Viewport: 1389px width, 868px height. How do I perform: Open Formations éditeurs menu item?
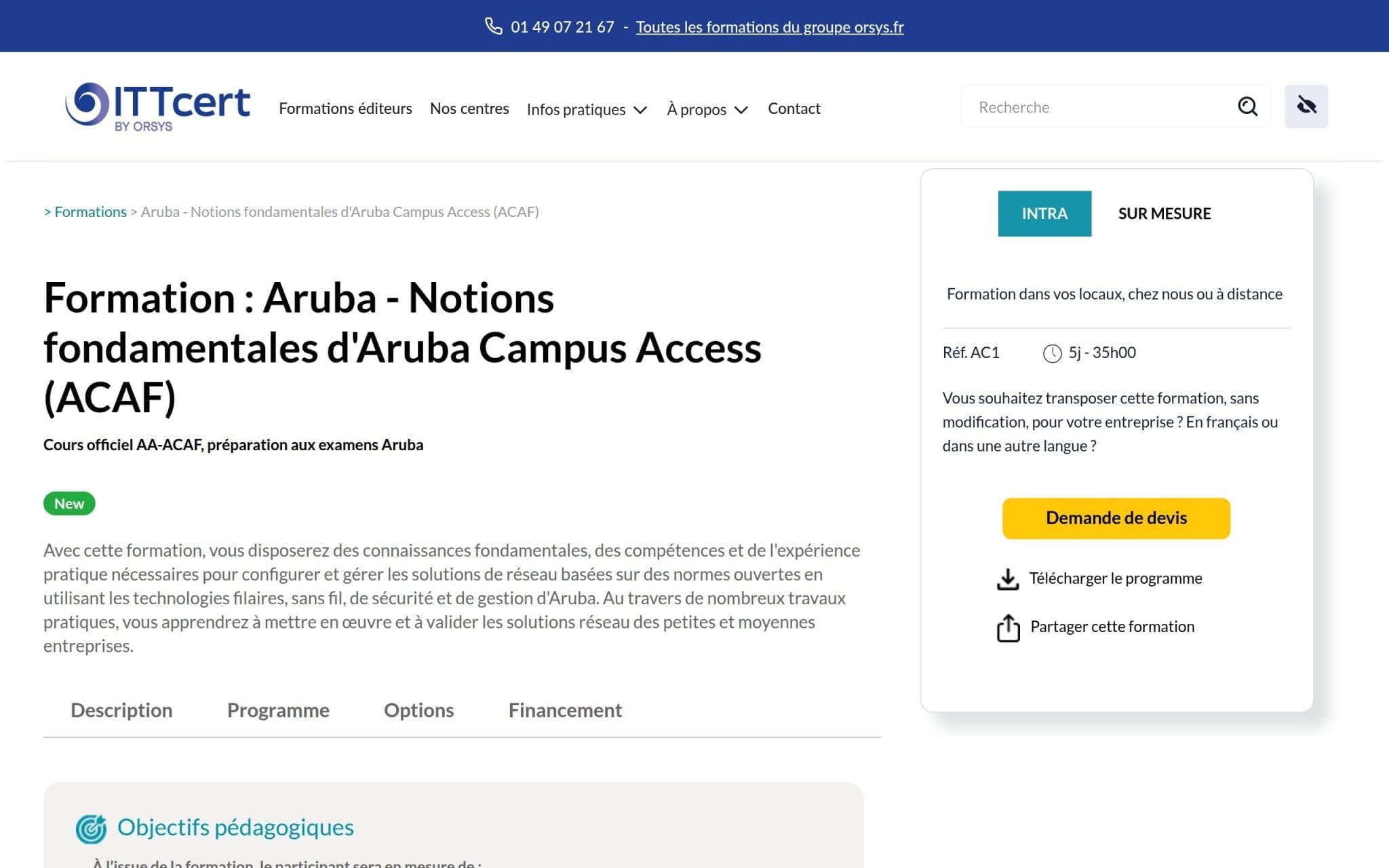point(345,108)
